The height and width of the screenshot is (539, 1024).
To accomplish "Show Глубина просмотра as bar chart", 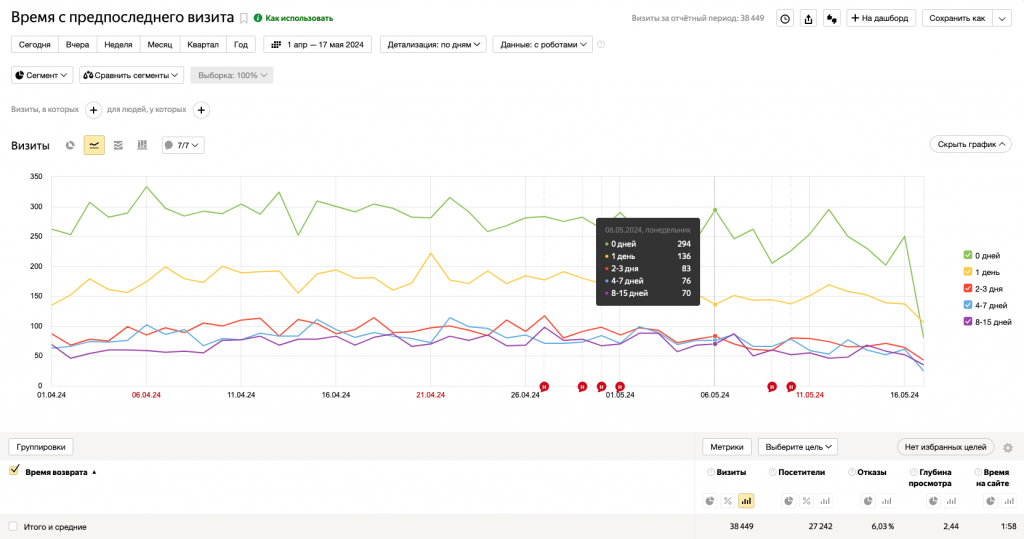I will [952, 501].
